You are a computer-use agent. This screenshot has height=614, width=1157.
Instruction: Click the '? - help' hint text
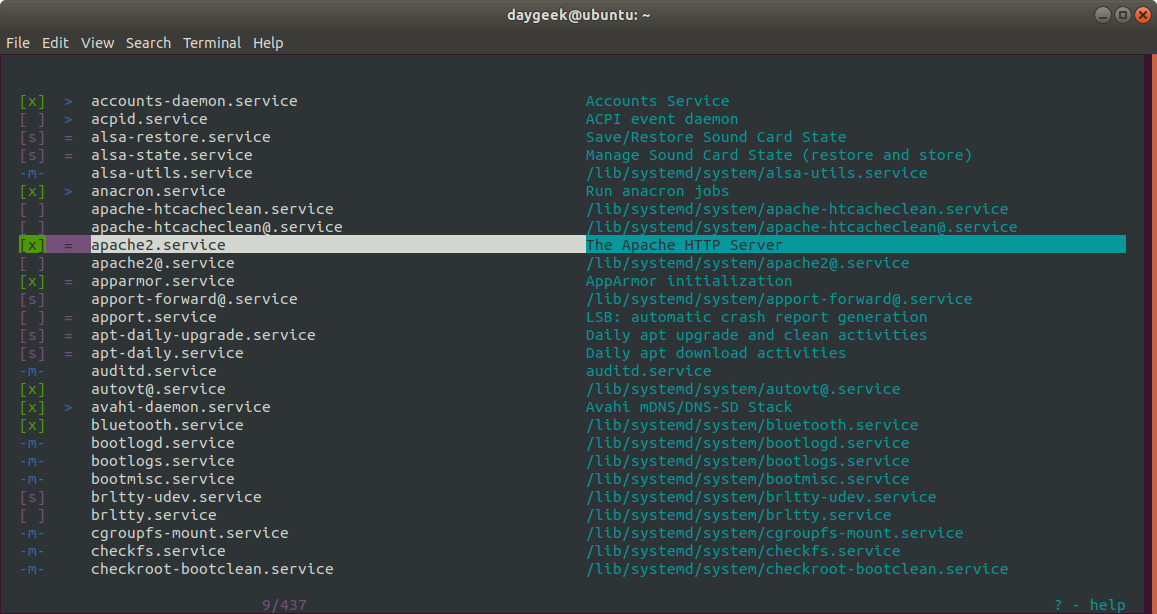coord(1089,604)
